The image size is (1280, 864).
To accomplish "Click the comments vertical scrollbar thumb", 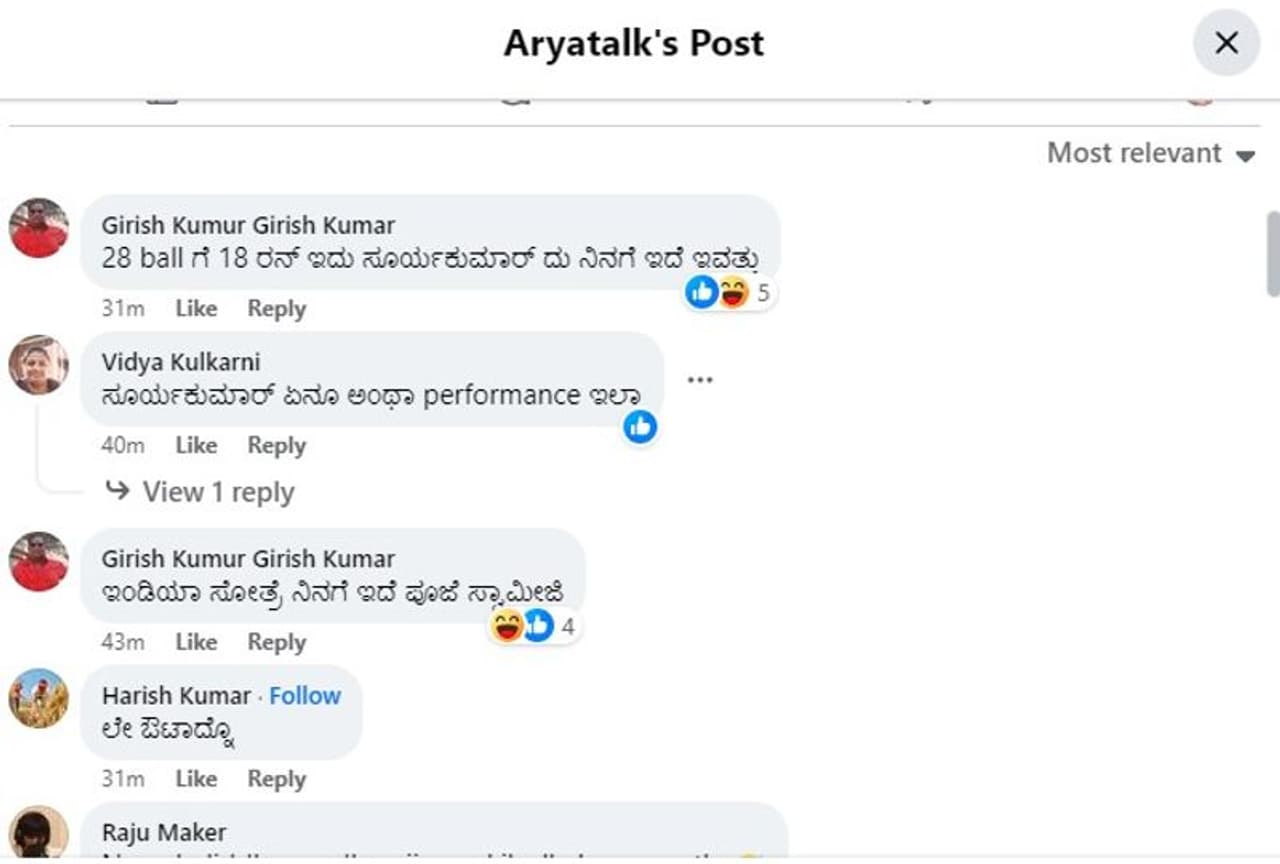I will (1273, 253).
